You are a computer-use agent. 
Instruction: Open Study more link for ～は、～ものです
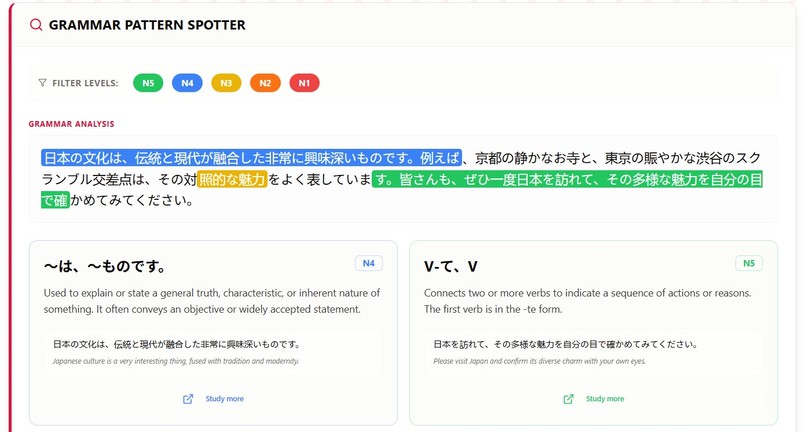click(x=225, y=399)
